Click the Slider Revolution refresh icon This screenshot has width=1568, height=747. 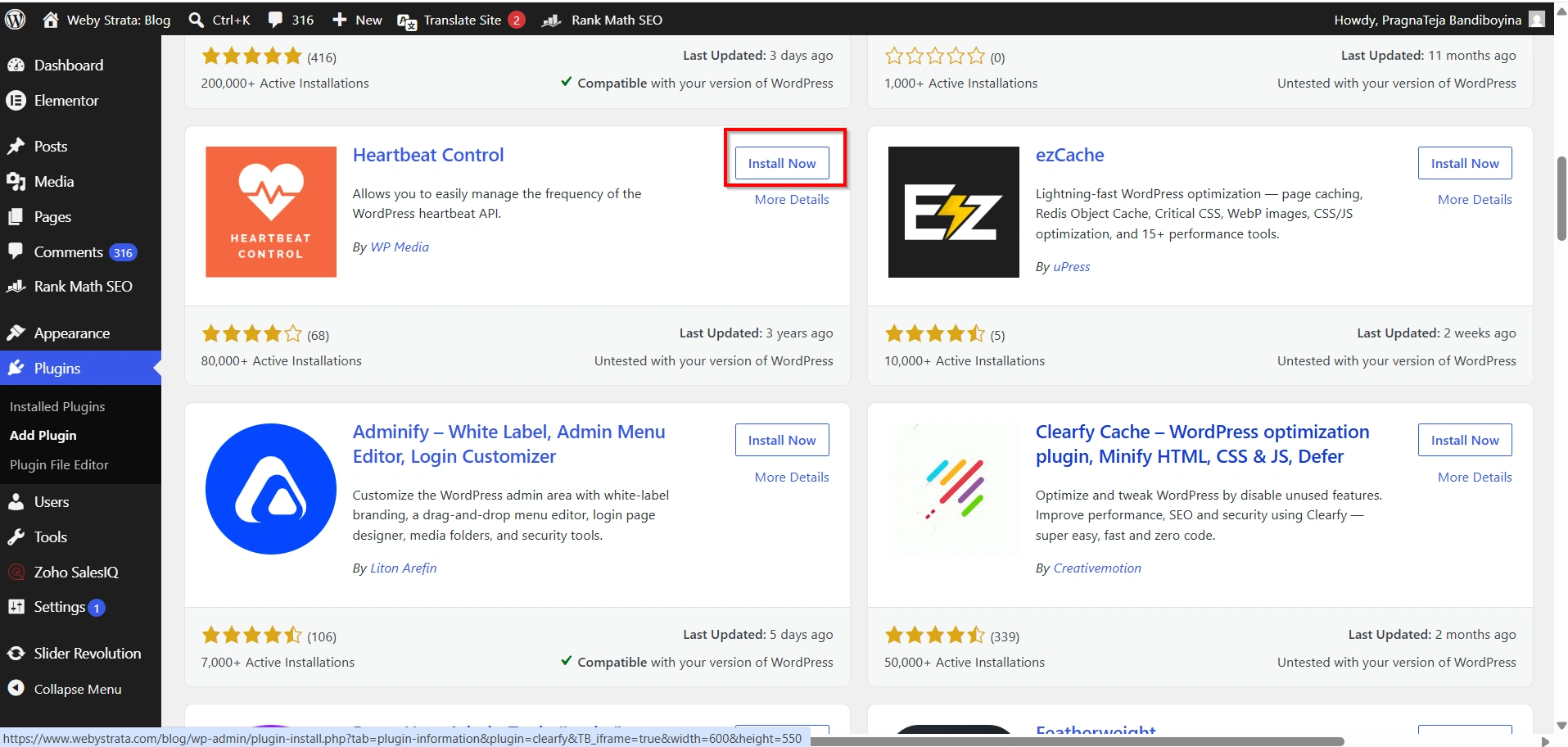tap(16, 653)
